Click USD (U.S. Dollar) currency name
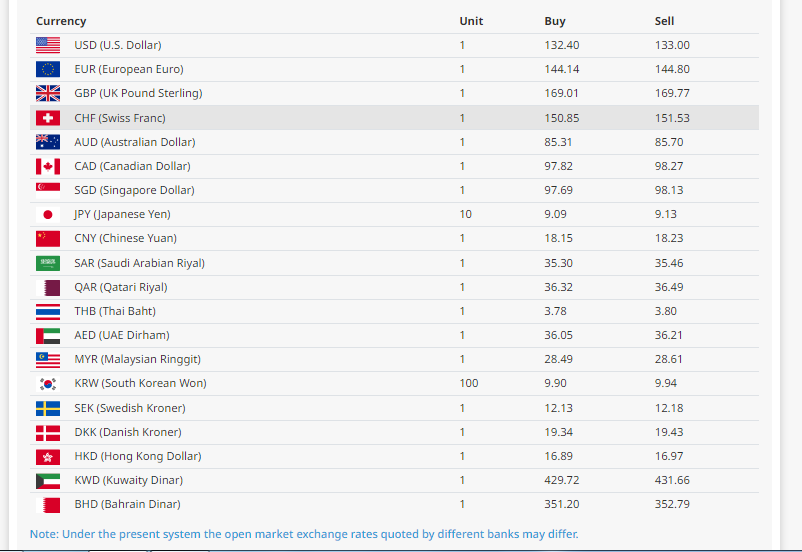The width and height of the screenshot is (802, 552). coord(117,45)
